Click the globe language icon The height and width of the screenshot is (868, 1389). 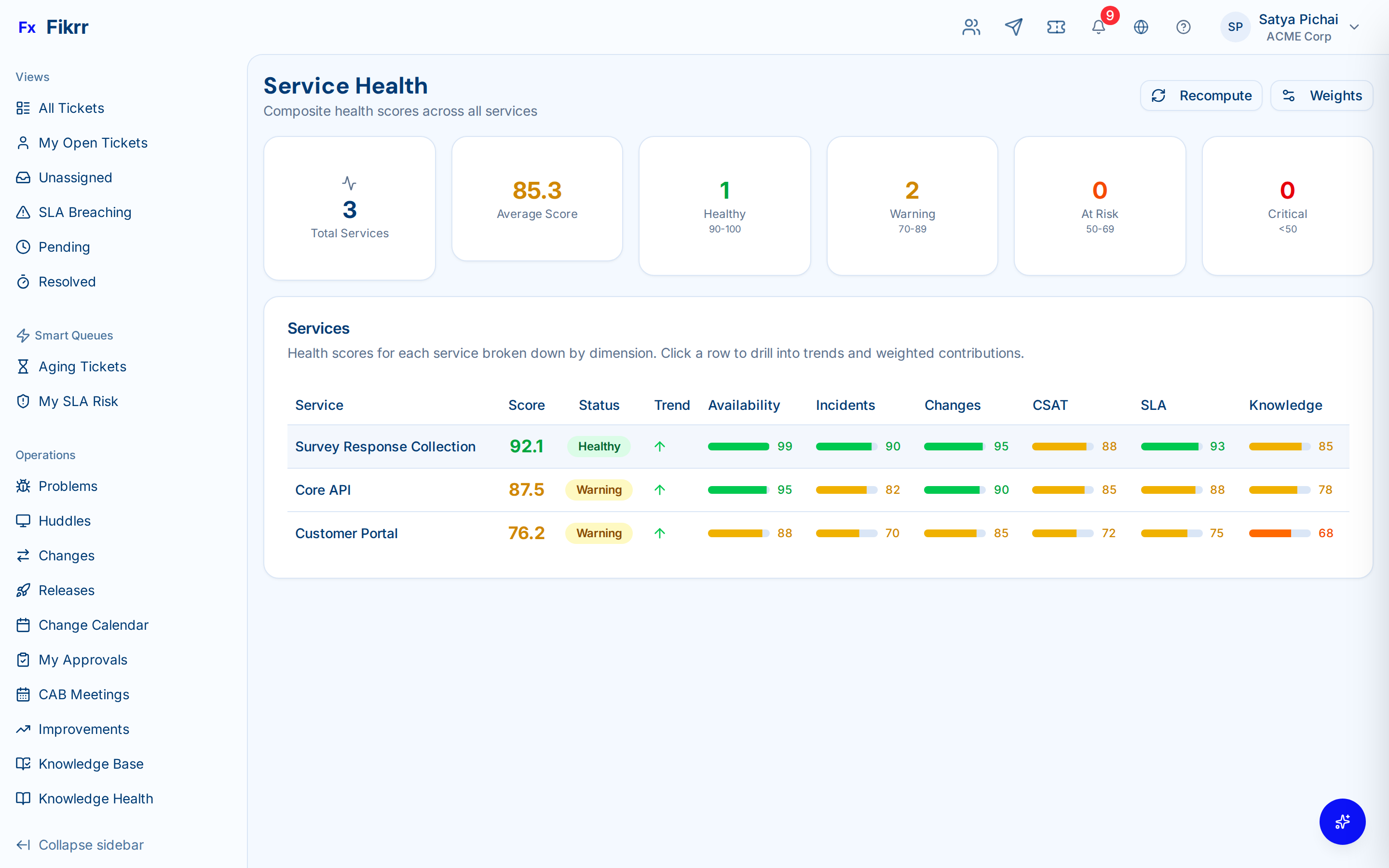point(1141,27)
